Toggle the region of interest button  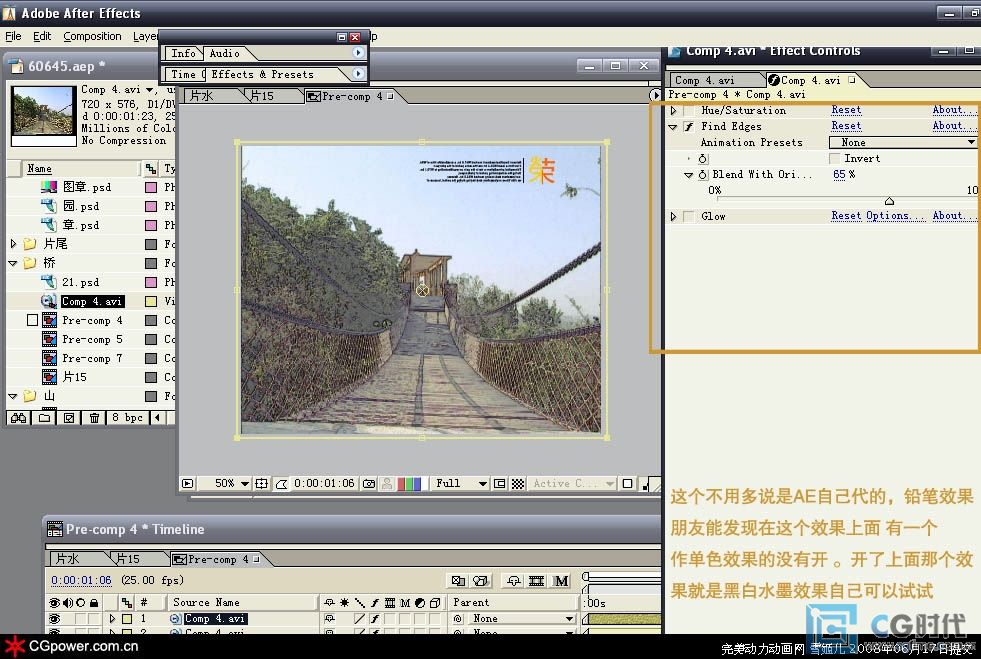(x=499, y=483)
